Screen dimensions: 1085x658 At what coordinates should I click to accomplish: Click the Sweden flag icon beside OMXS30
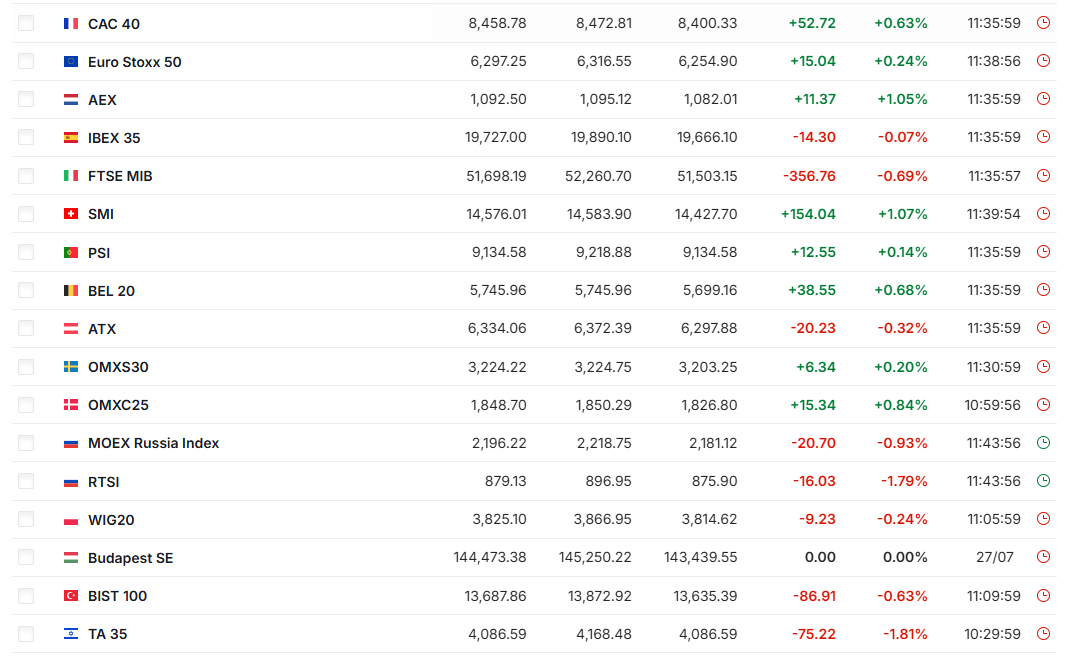coord(71,367)
